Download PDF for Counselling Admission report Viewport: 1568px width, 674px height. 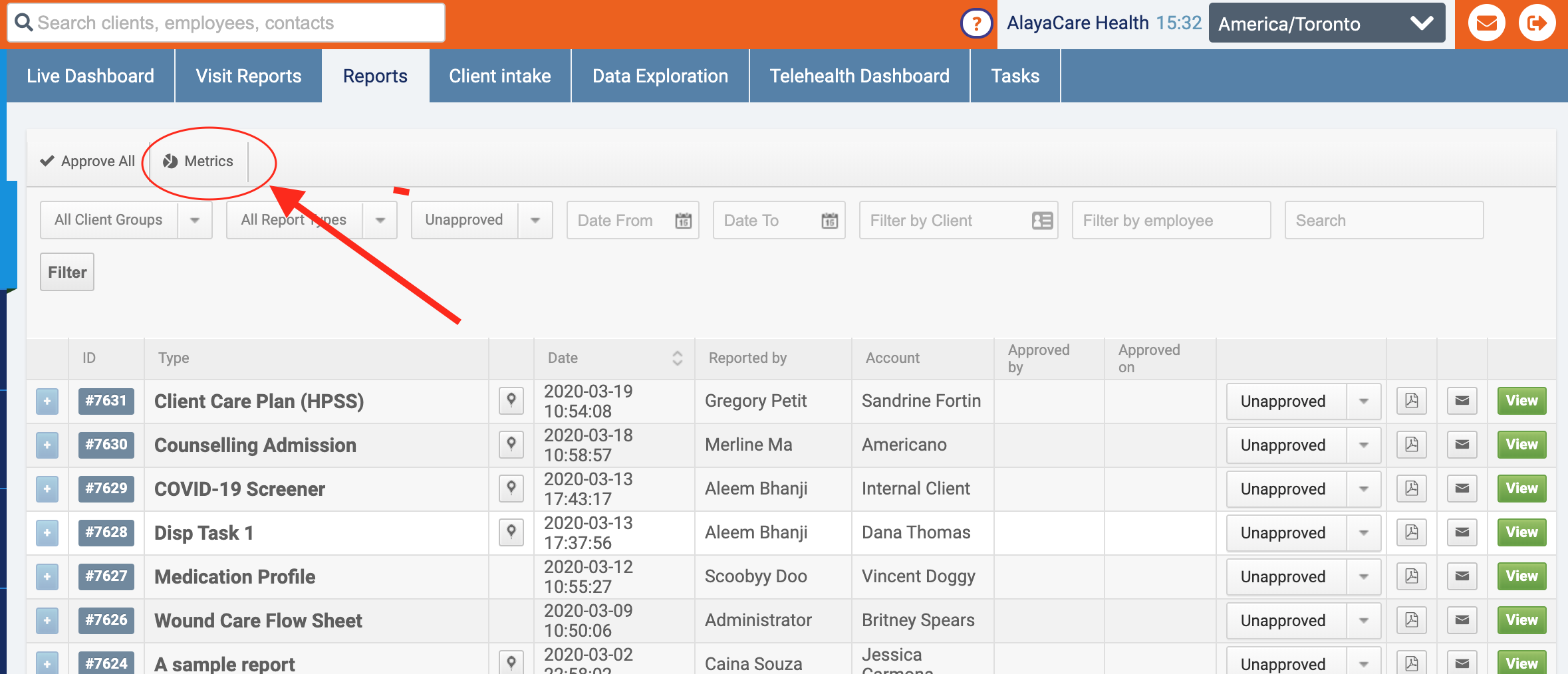(x=1411, y=445)
